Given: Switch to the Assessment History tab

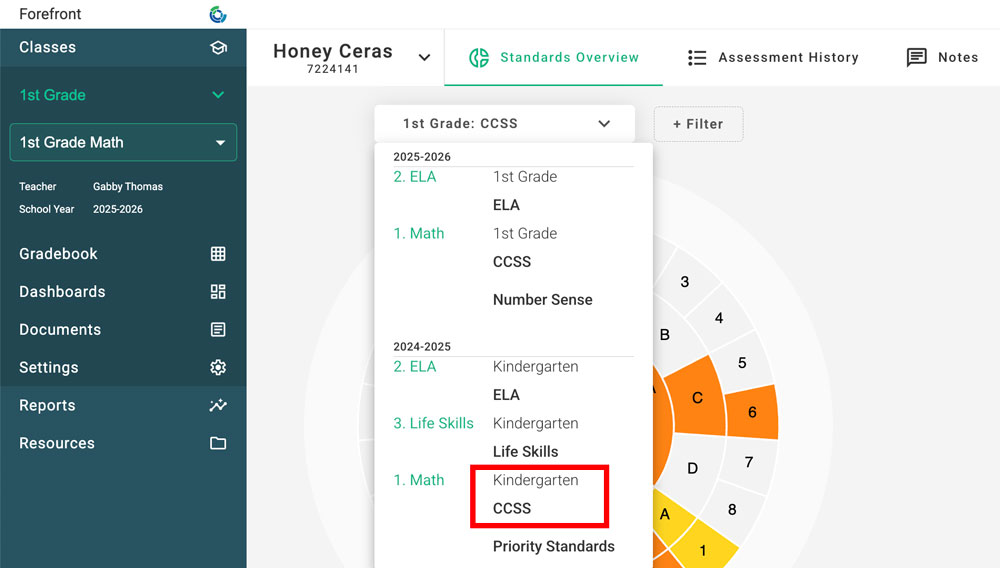Looking at the screenshot, I should pos(773,58).
